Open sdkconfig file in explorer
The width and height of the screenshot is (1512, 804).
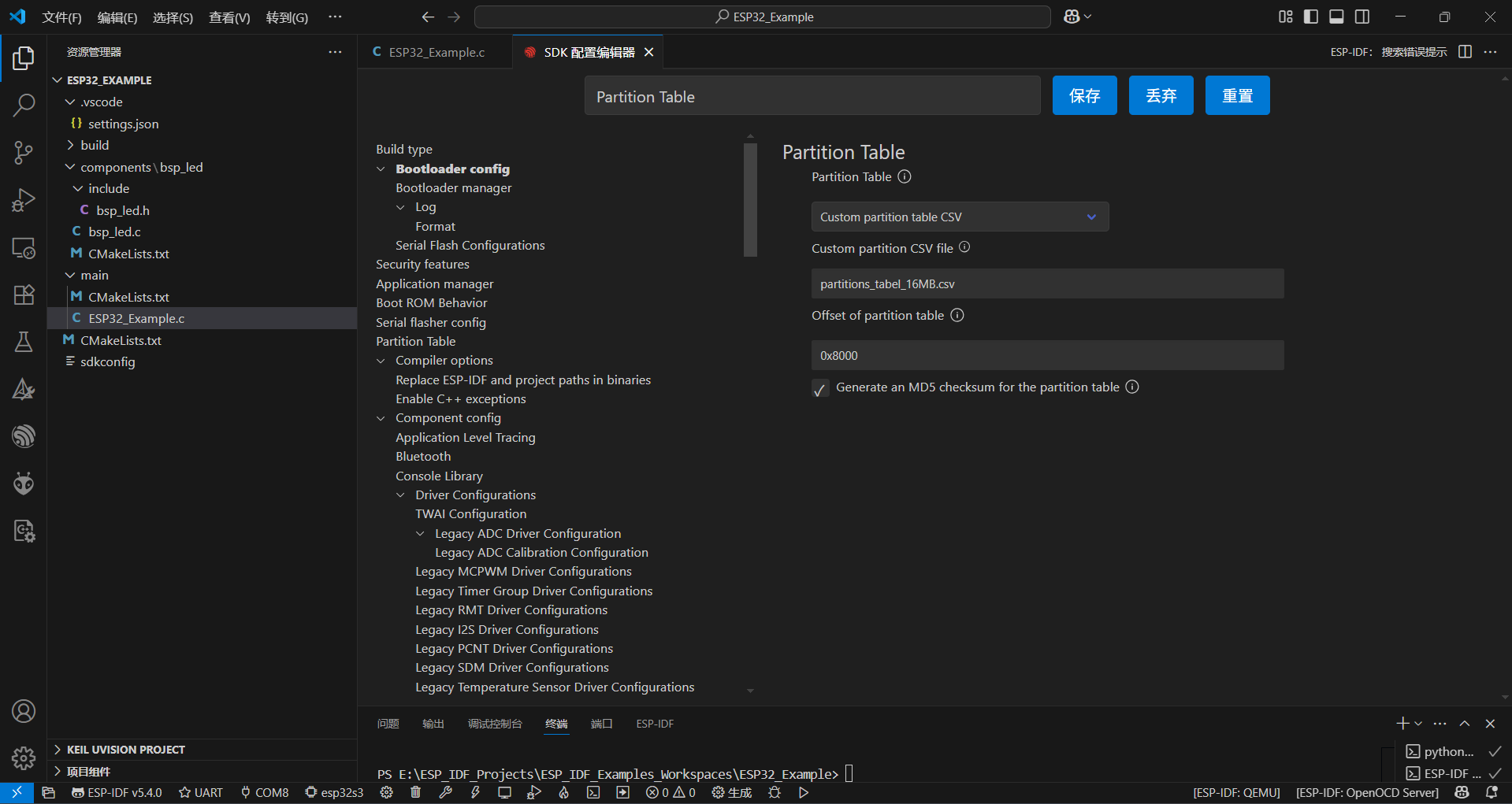pos(107,362)
